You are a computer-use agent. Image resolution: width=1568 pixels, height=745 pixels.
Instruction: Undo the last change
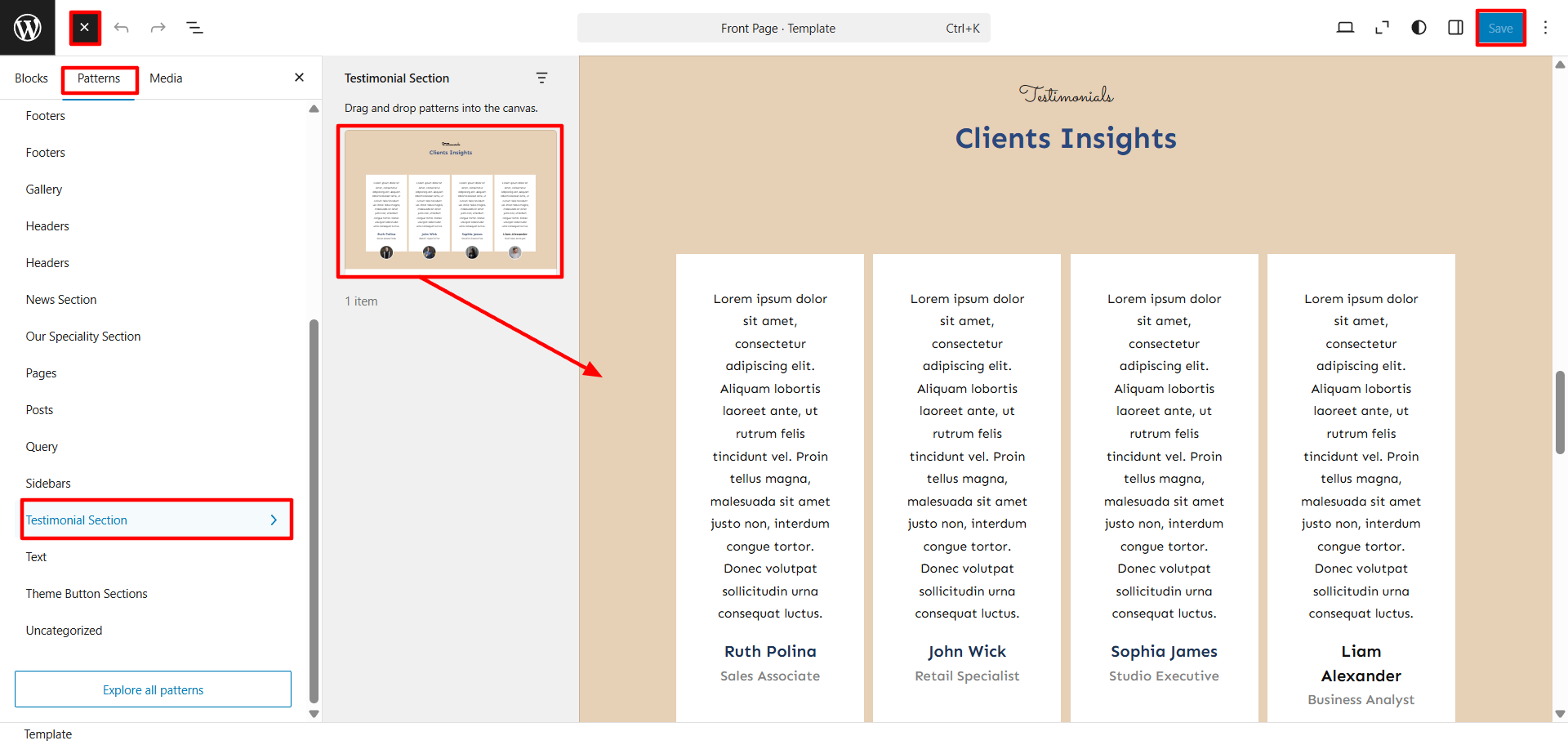122,28
